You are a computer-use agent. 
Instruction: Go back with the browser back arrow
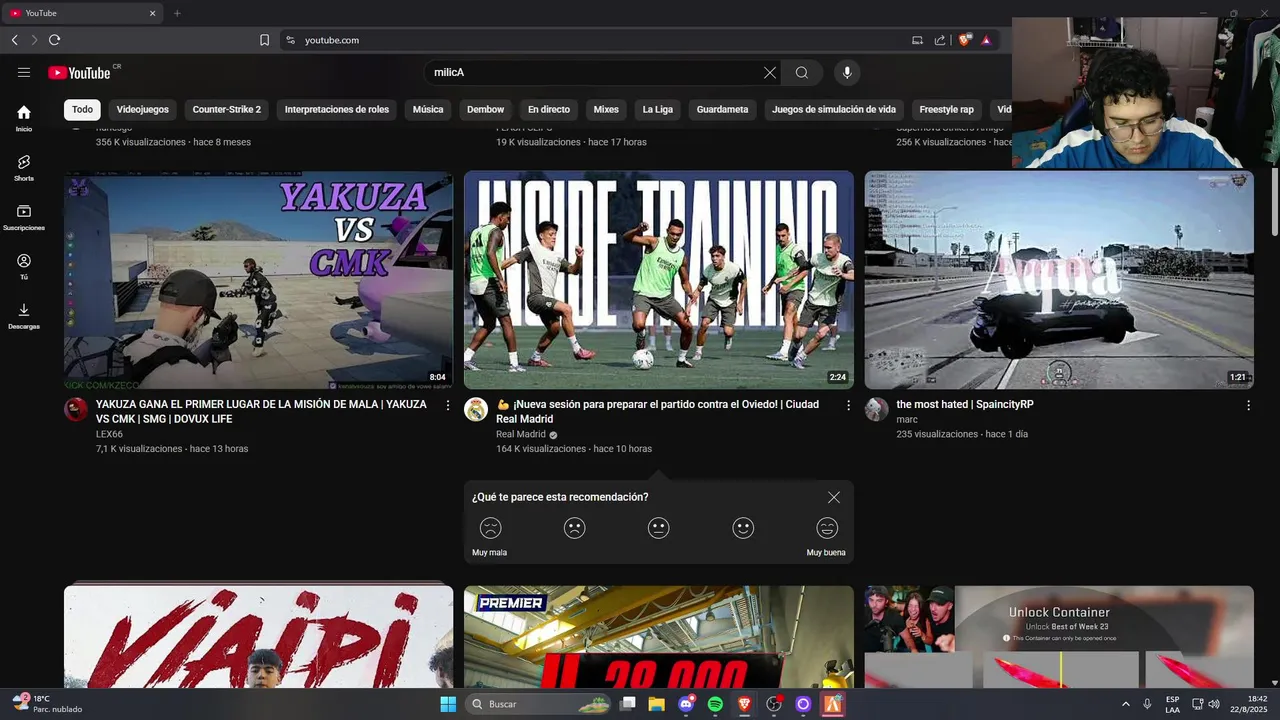tap(15, 40)
